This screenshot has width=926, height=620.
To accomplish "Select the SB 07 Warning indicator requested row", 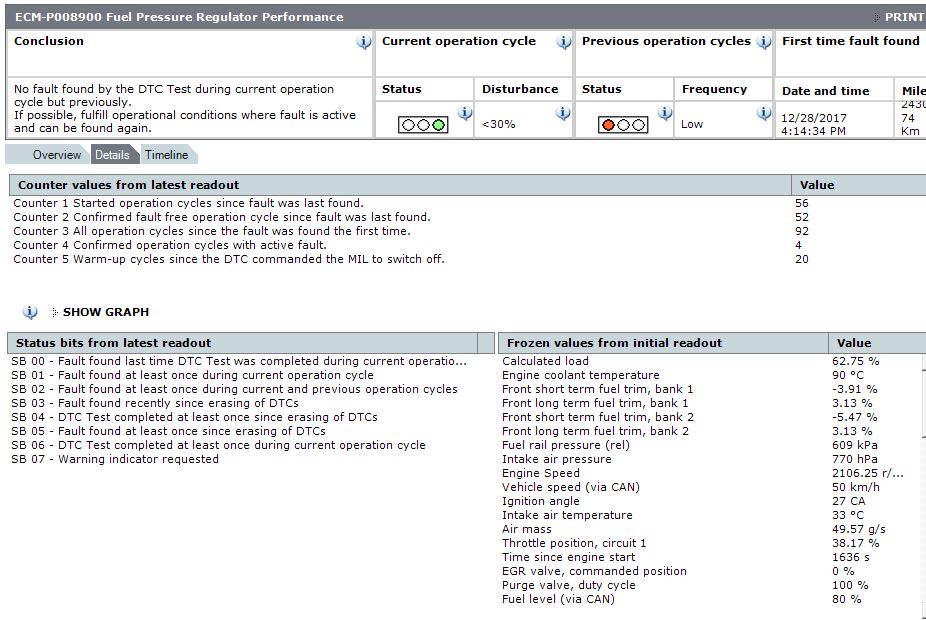I will pos(114,459).
